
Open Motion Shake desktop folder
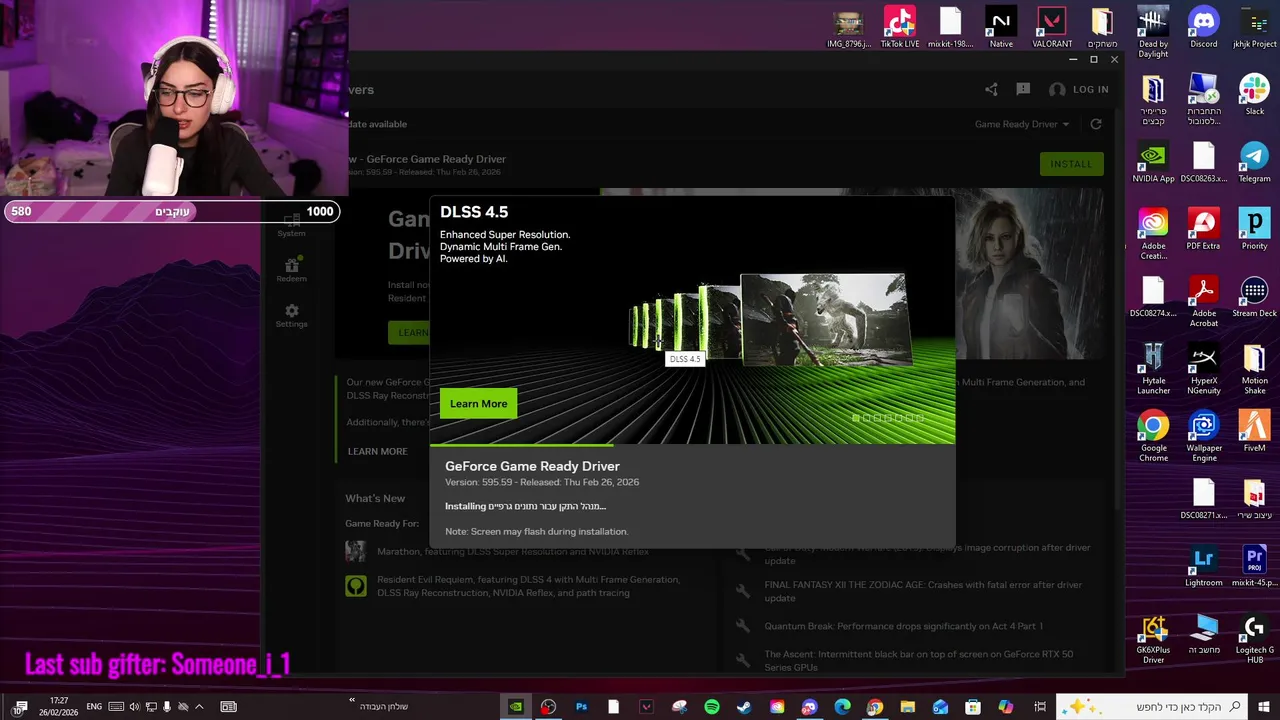1254,369
